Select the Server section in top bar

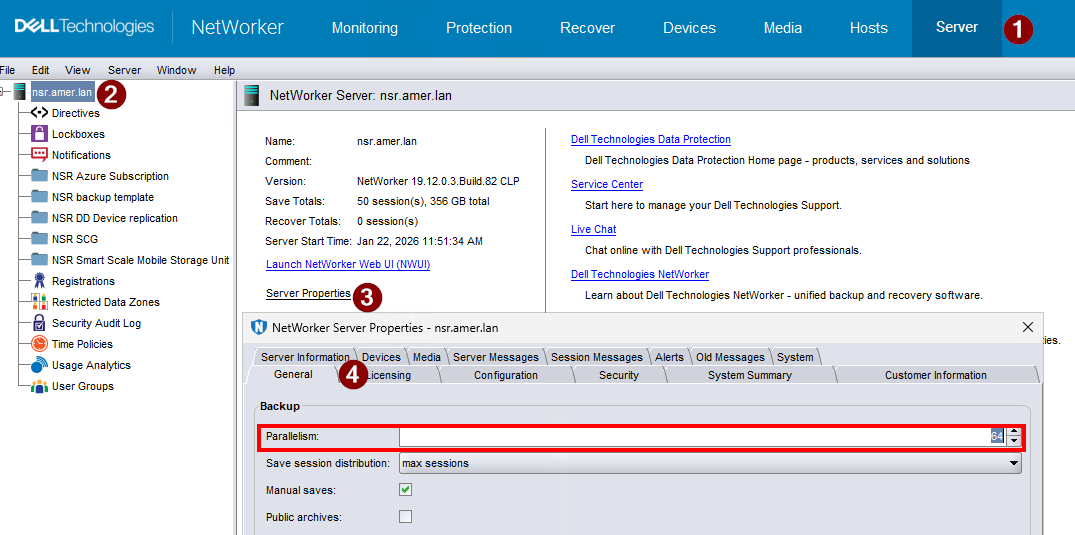[957, 27]
